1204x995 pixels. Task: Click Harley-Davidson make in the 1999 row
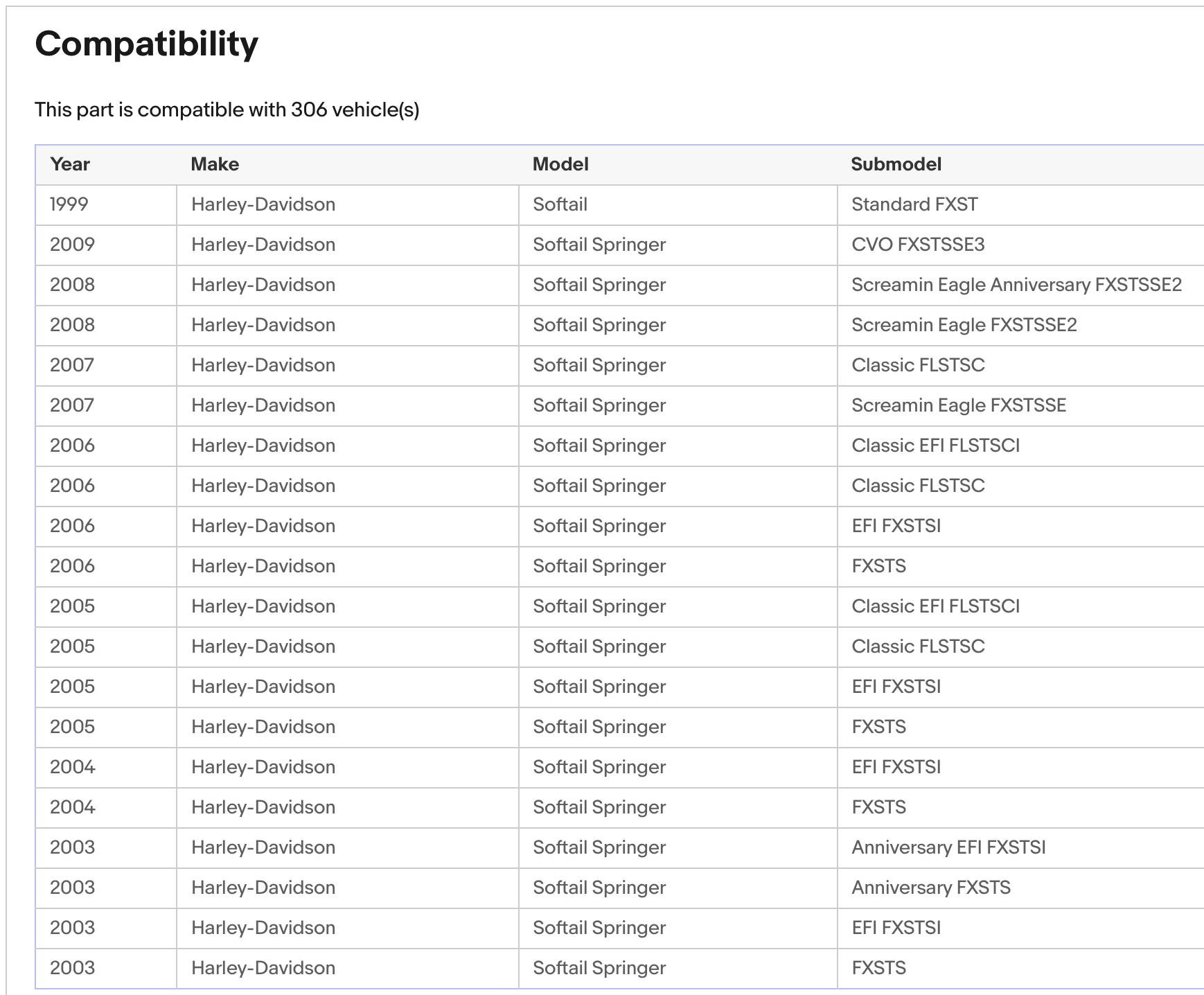[x=263, y=204]
